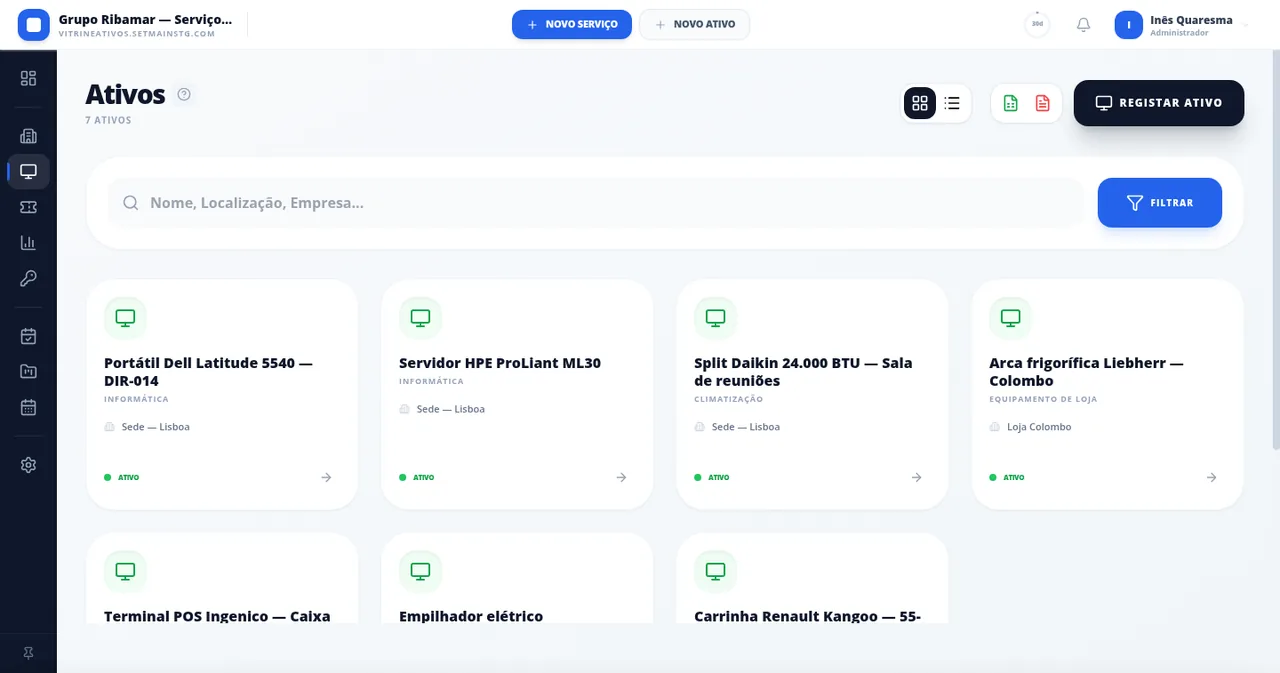Open the key icon in the sidebar
1280x673 pixels.
pos(28,278)
